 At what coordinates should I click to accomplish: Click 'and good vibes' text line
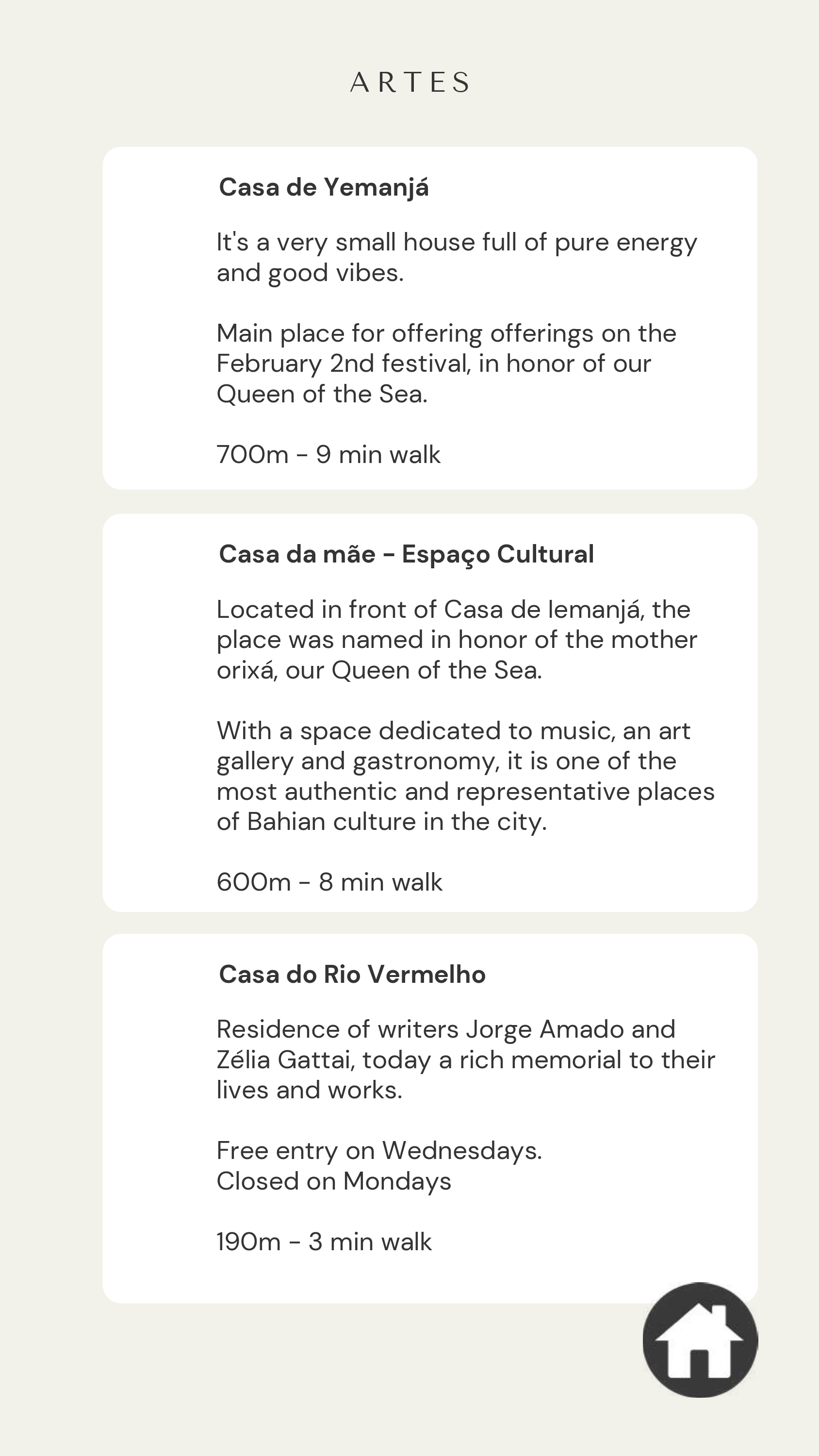(x=311, y=273)
